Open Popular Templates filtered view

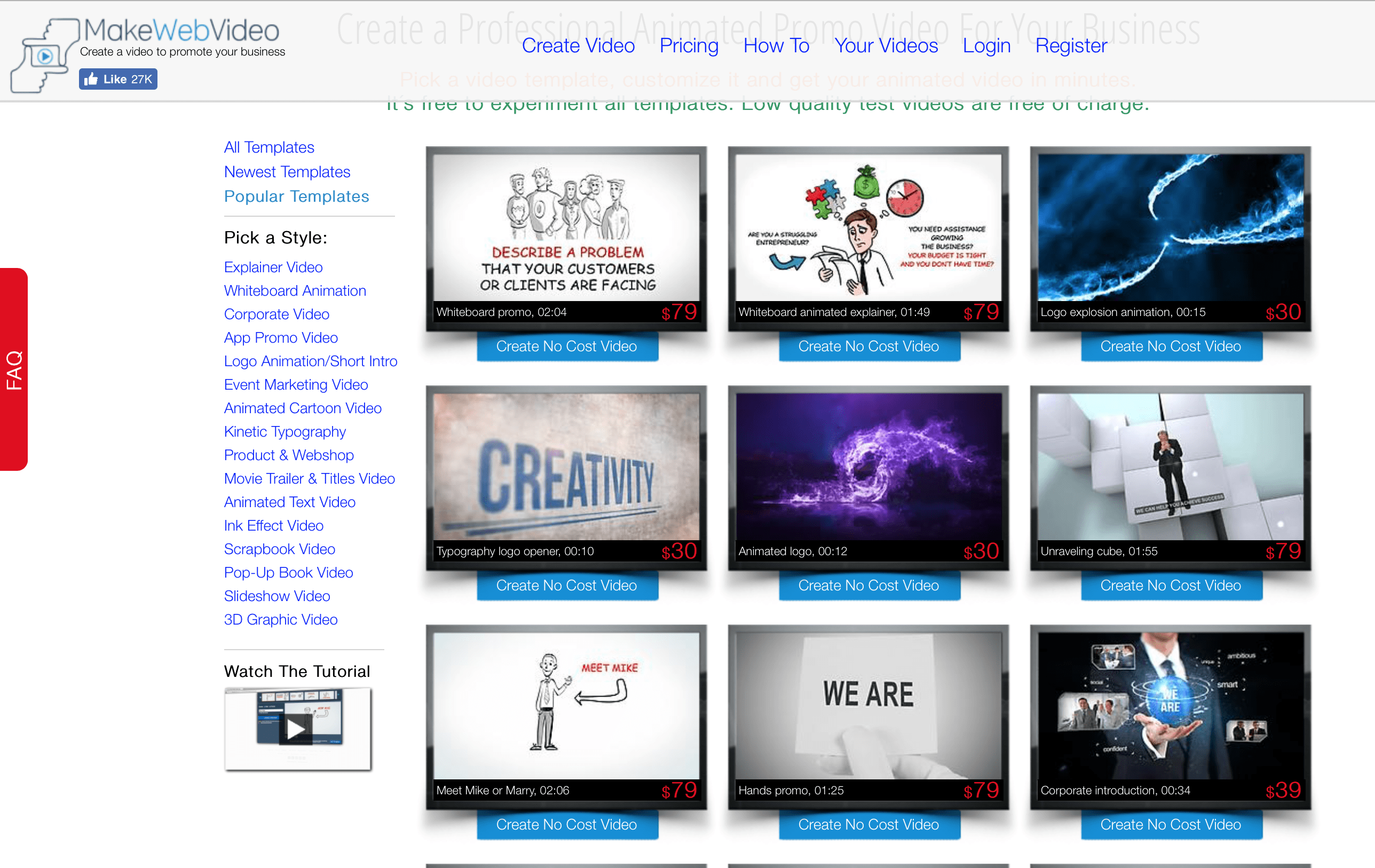[x=296, y=196]
